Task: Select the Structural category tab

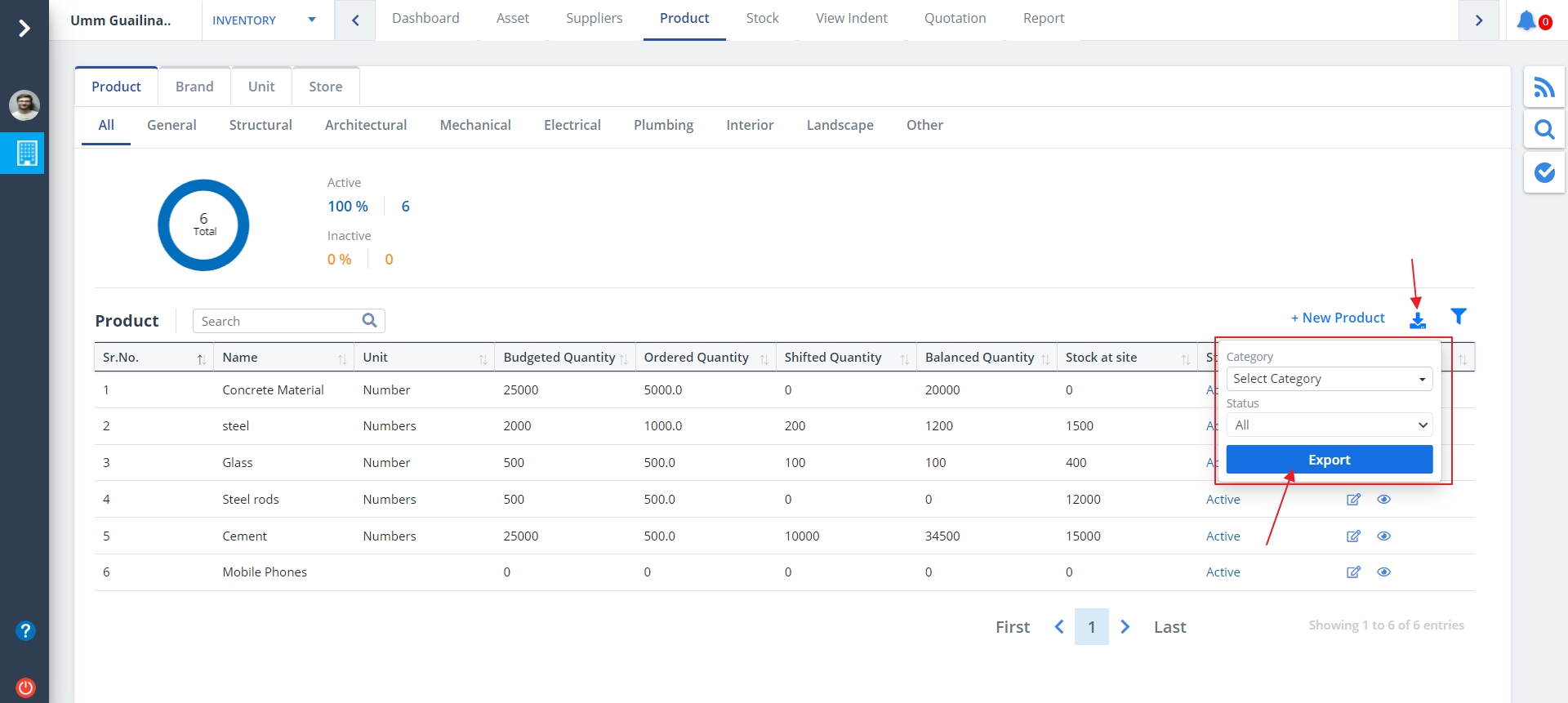Action: tap(261, 125)
